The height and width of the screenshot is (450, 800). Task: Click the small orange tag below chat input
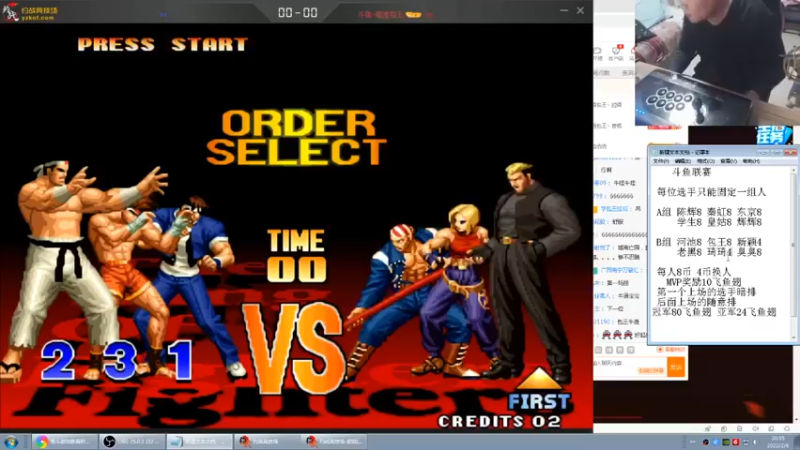click(651, 371)
